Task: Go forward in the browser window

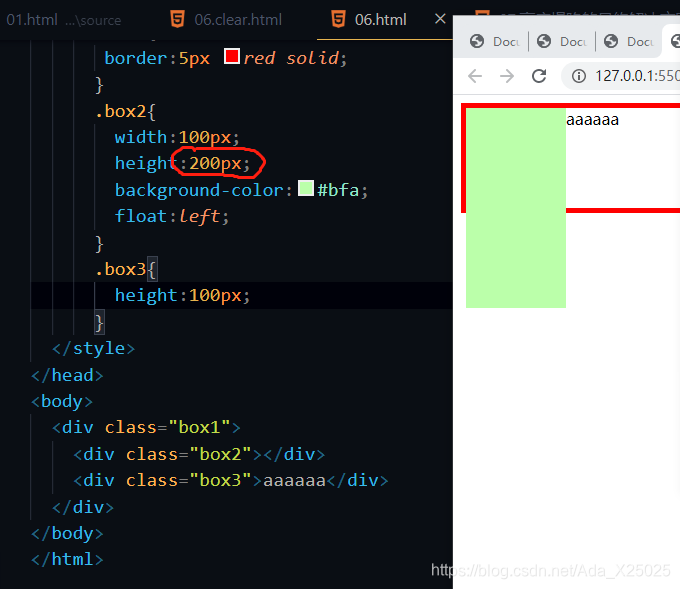Action: 507,76
